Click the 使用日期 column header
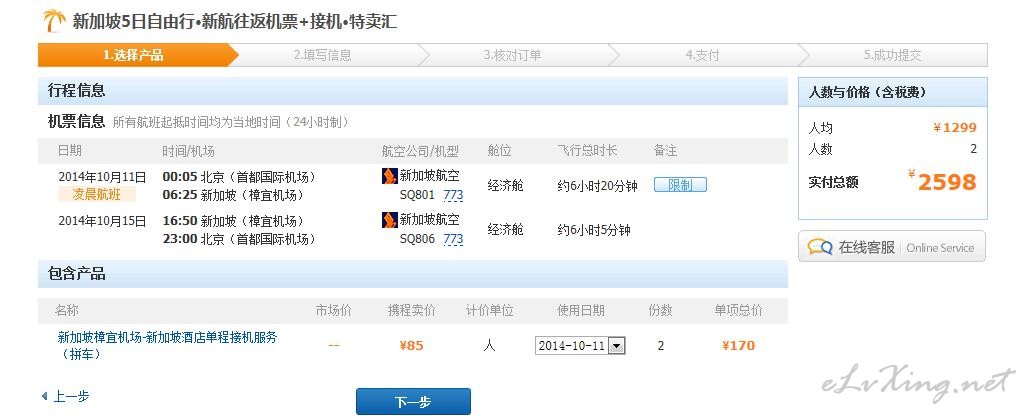Screen dimensions: 1026x416 click(x=581, y=310)
